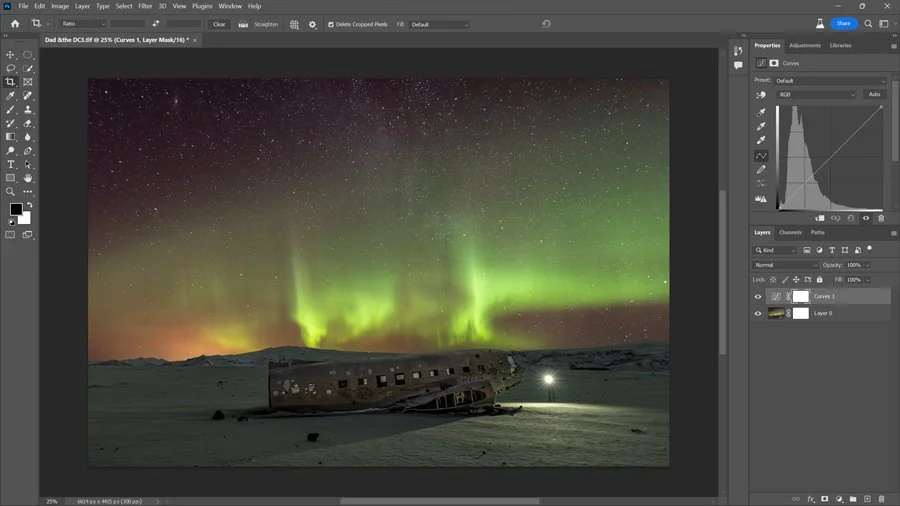Switch to the Channels tab
This screenshot has width=900, height=506.
tap(790, 232)
